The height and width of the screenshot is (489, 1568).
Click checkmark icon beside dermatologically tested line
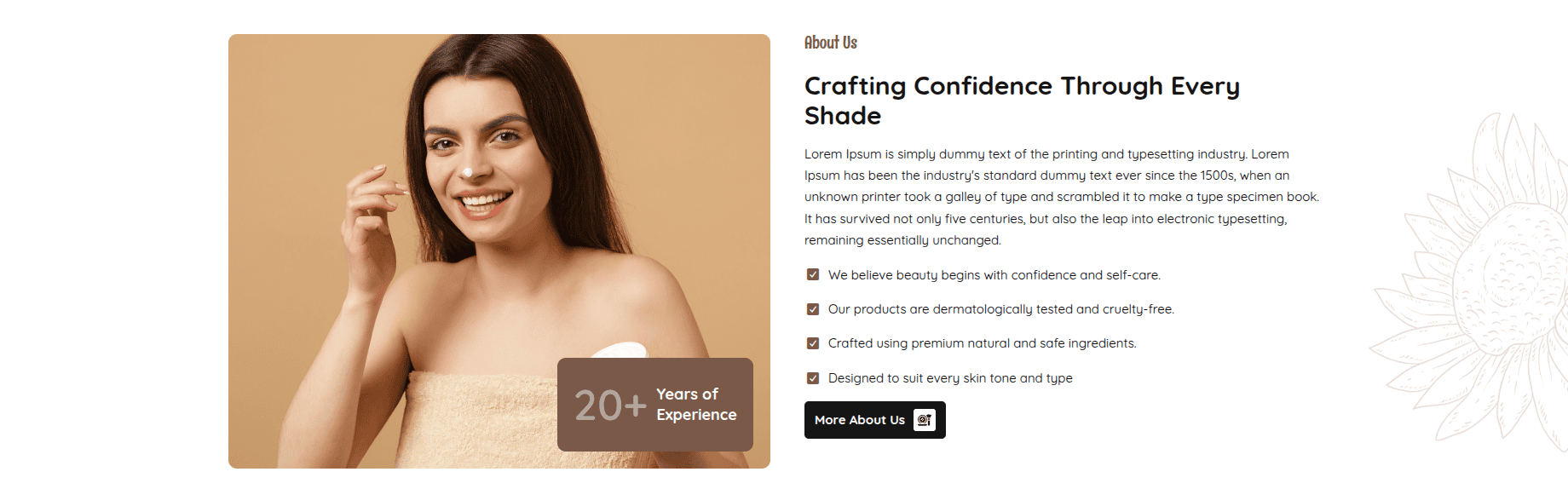[813, 309]
